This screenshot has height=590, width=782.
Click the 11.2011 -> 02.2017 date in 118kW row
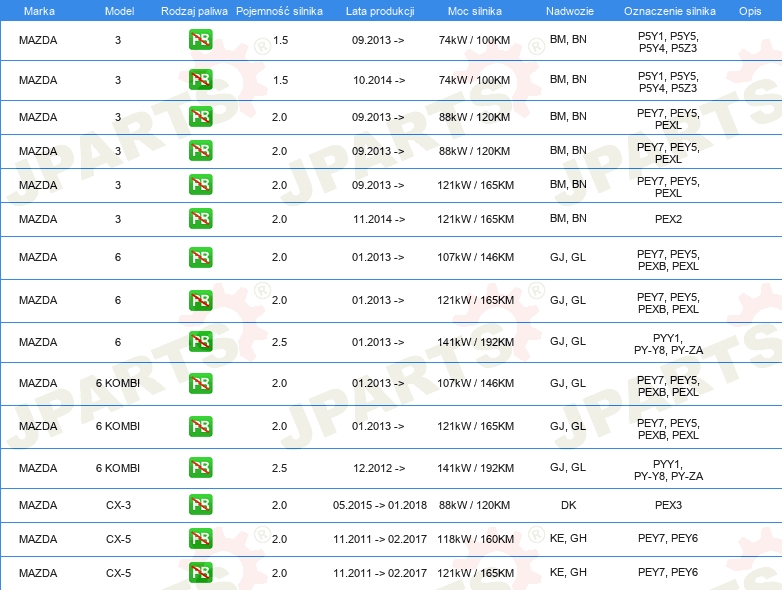(x=380, y=539)
